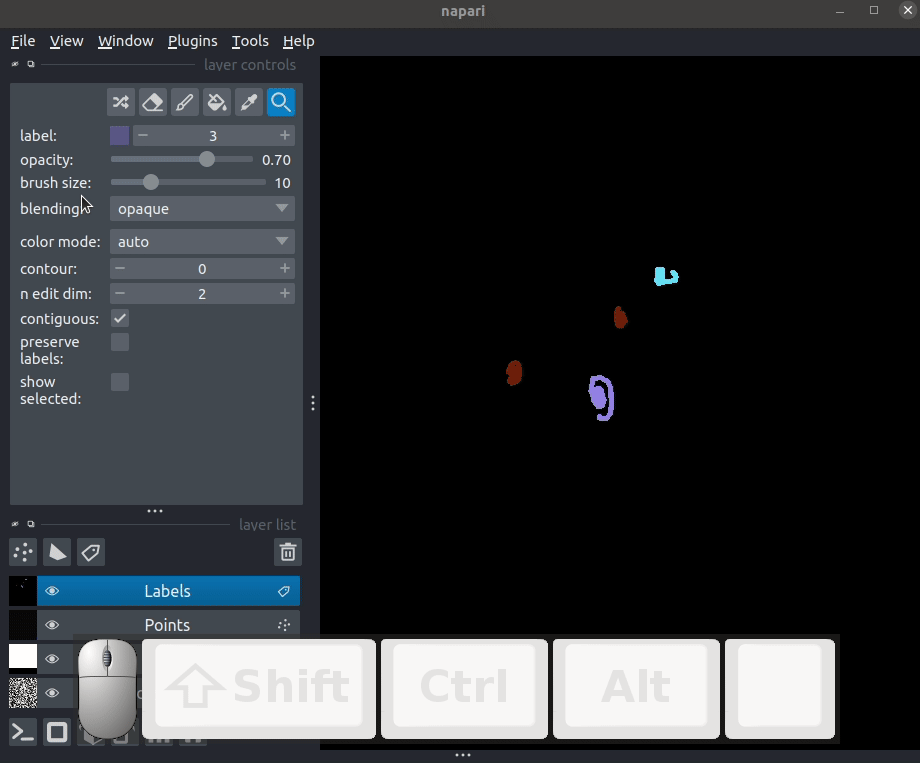The height and width of the screenshot is (763, 920).
Task: Pick a label with the color picker tool
Action: (248, 102)
